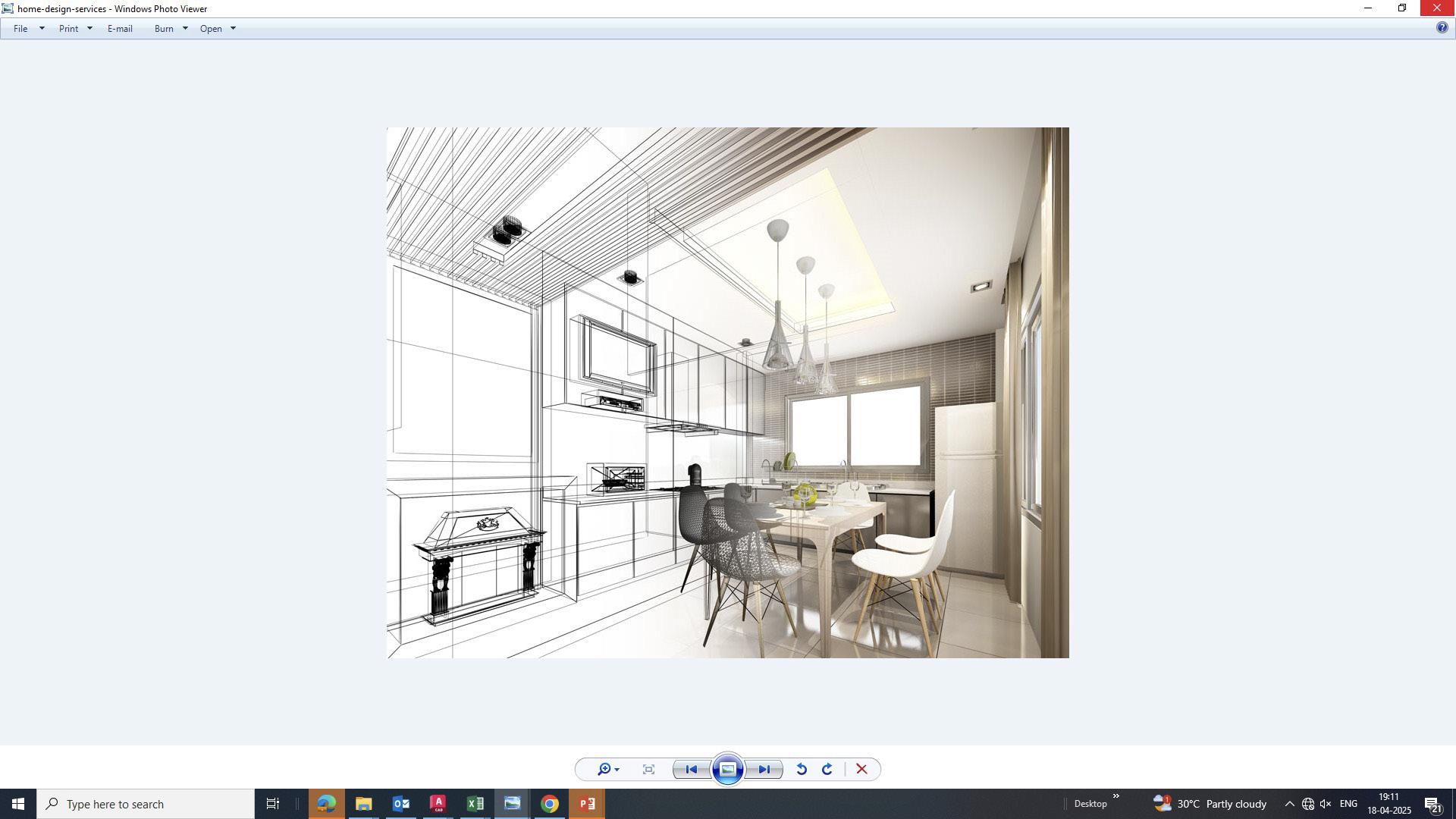1456x819 pixels.
Task: Show hidden system tray icons
Action: coord(1289,804)
